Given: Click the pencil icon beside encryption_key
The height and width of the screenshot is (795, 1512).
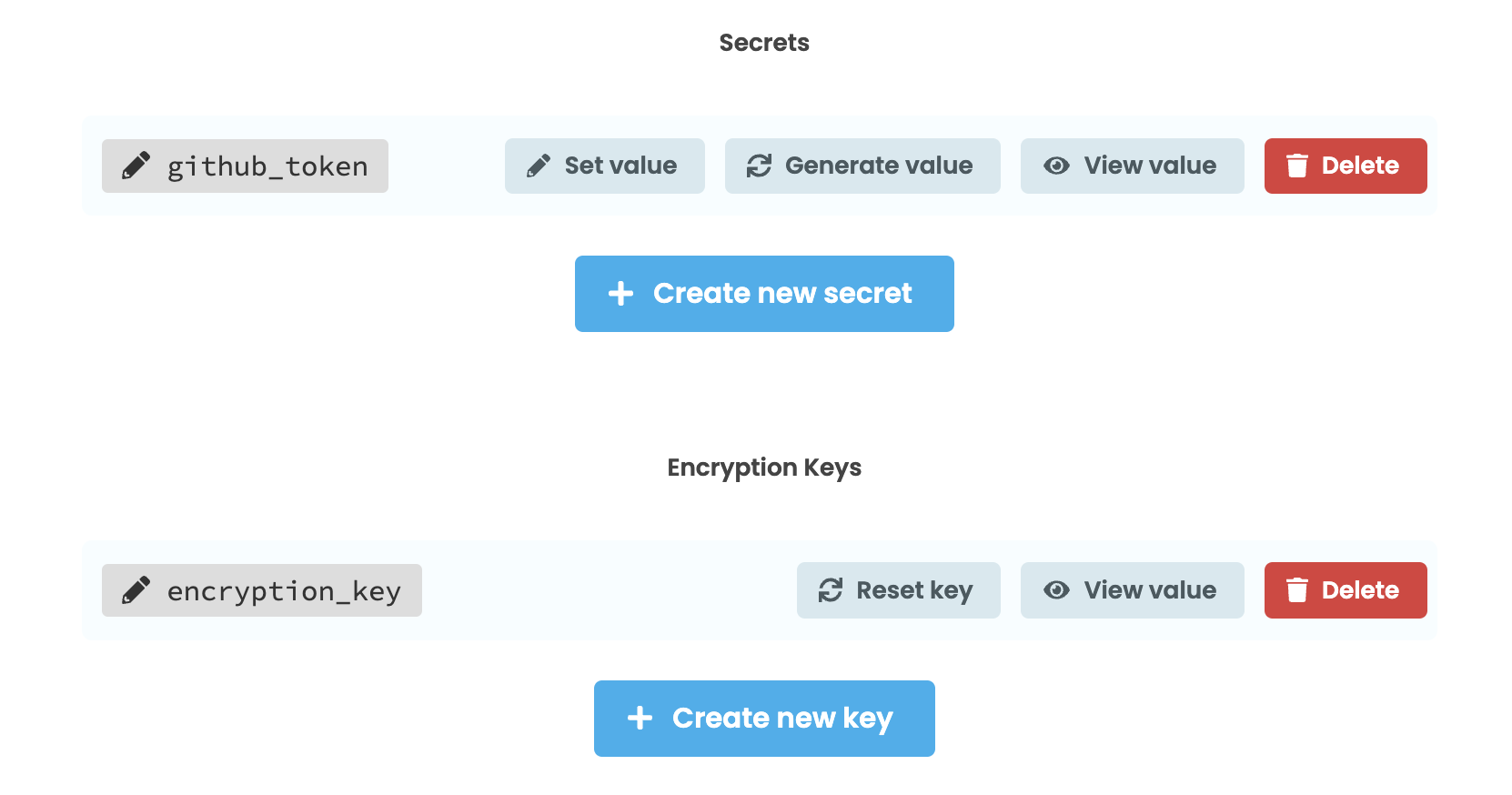Looking at the screenshot, I should tap(135, 589).
